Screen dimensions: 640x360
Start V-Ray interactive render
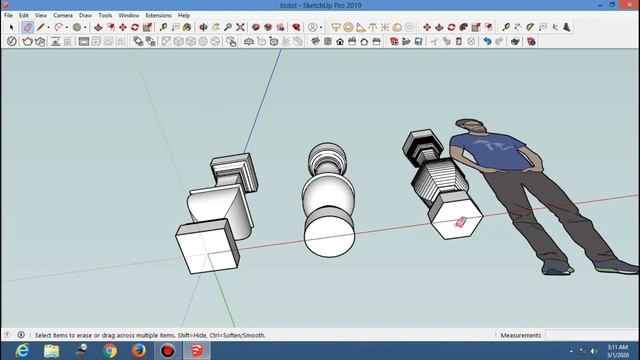point(40,41)
